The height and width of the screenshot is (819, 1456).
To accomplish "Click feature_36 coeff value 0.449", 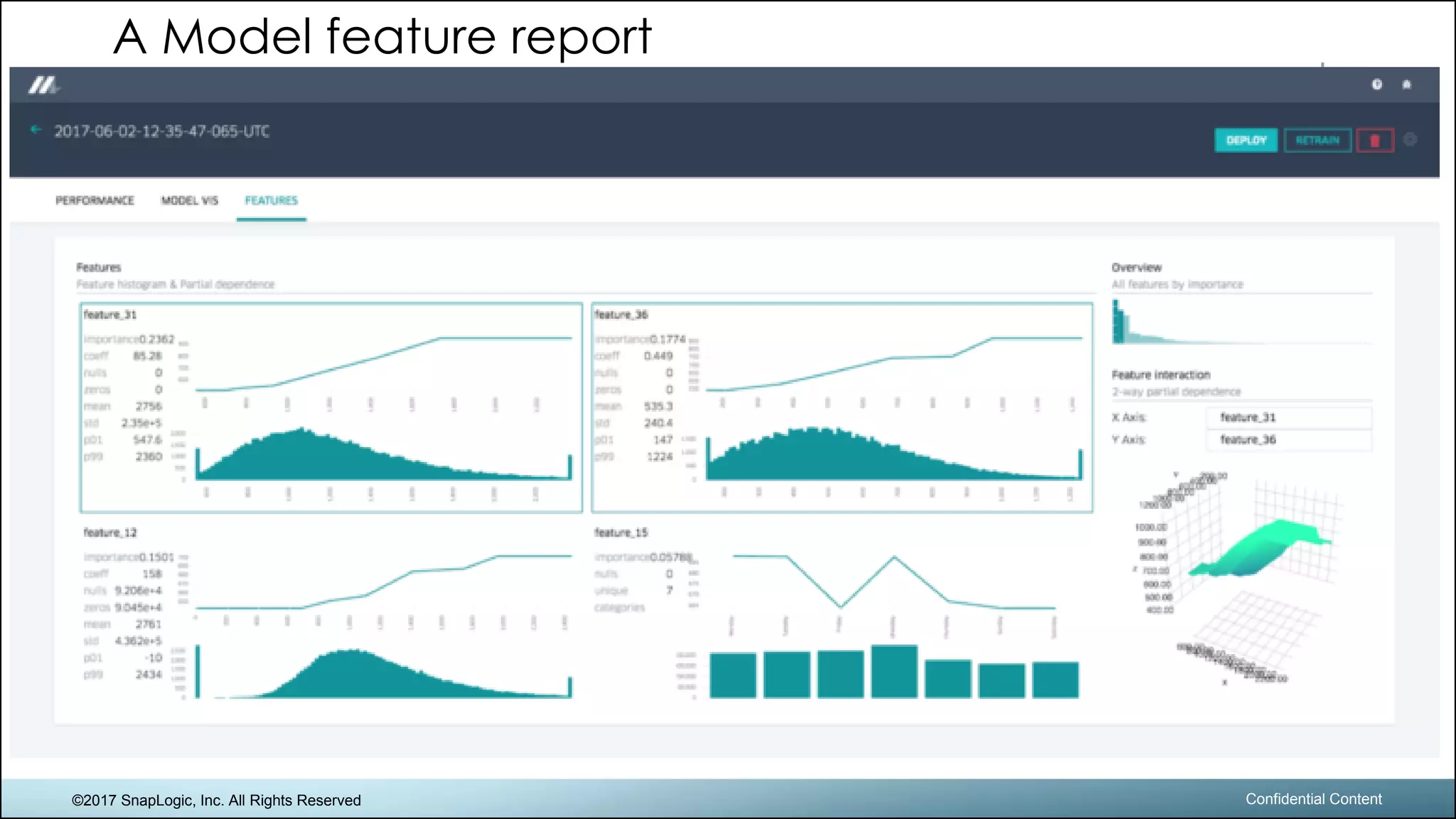I will [x=658, y=355].
